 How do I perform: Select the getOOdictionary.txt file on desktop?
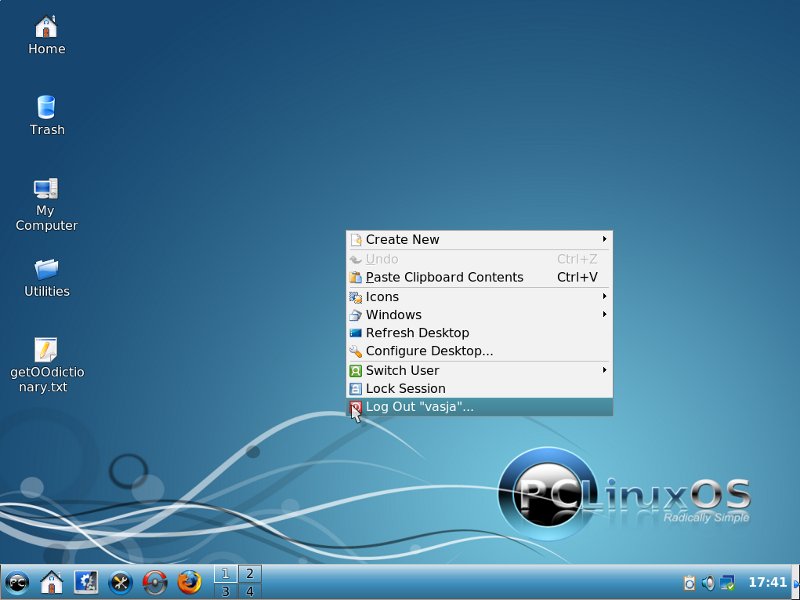[x=46, y=350]
